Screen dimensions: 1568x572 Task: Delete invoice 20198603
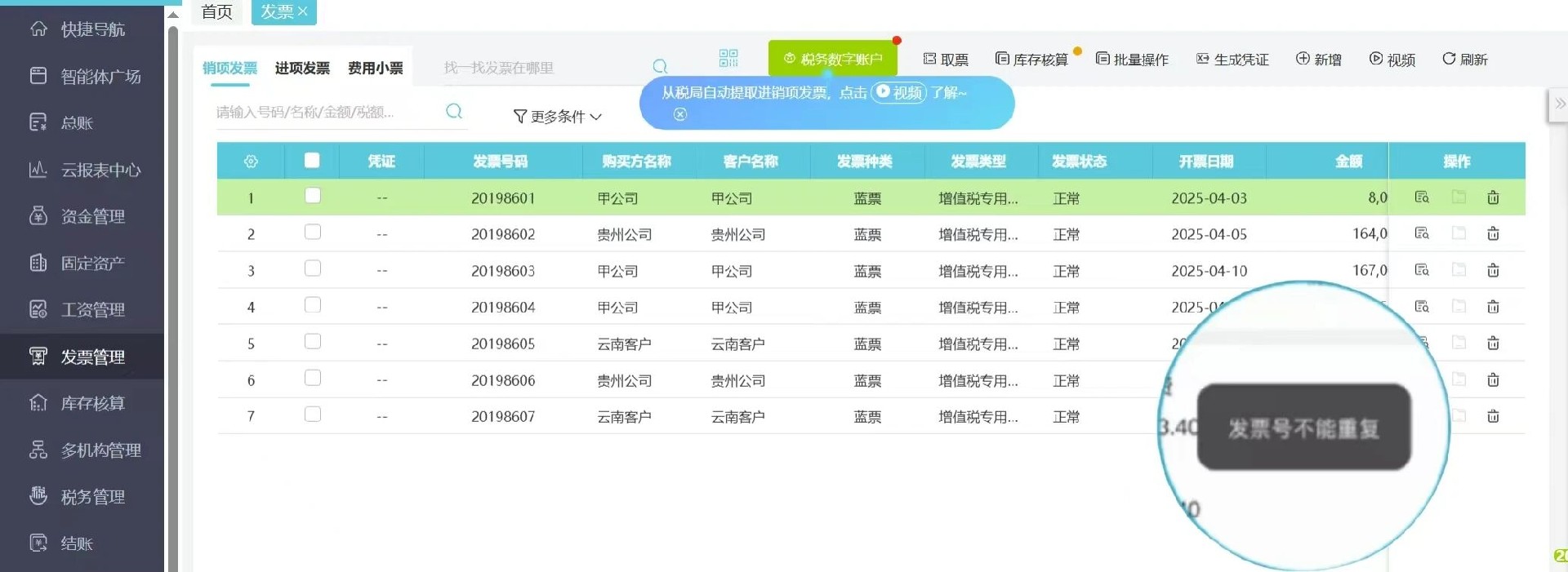click(1493, 270)
